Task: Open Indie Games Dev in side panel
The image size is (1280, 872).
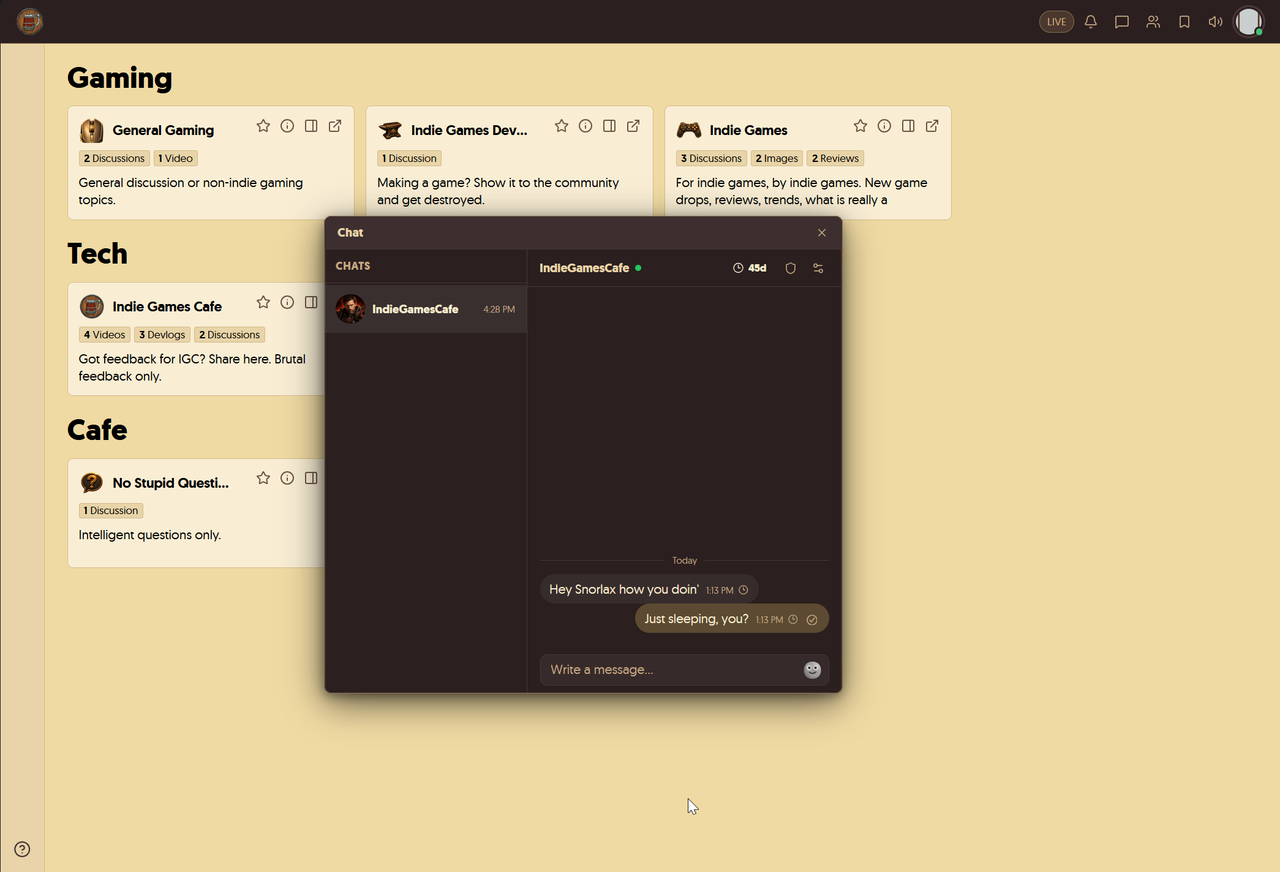Action: pyautogui.click(x=609, y=126)
